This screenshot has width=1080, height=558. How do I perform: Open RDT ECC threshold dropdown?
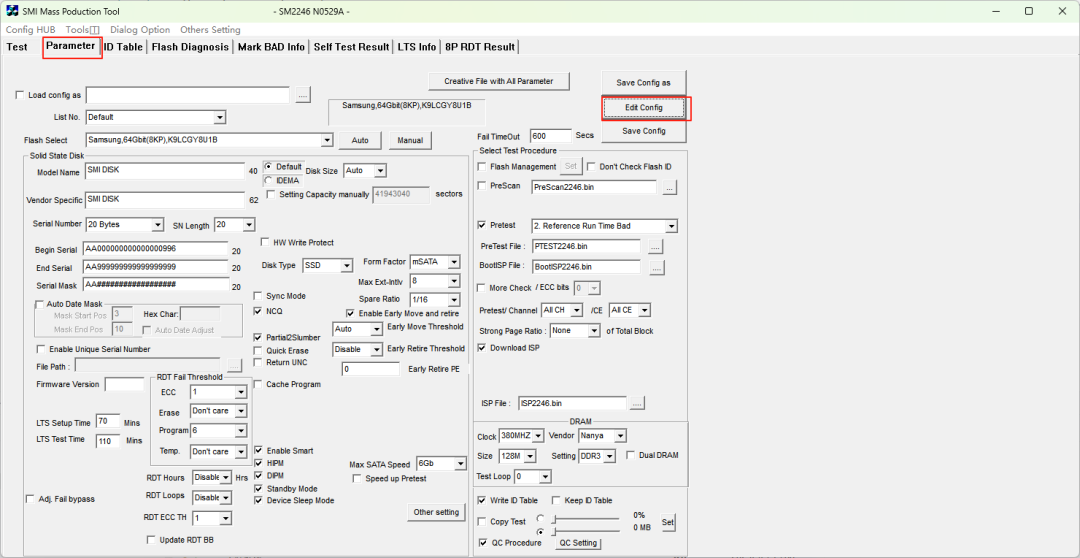(x=226, y=517)
